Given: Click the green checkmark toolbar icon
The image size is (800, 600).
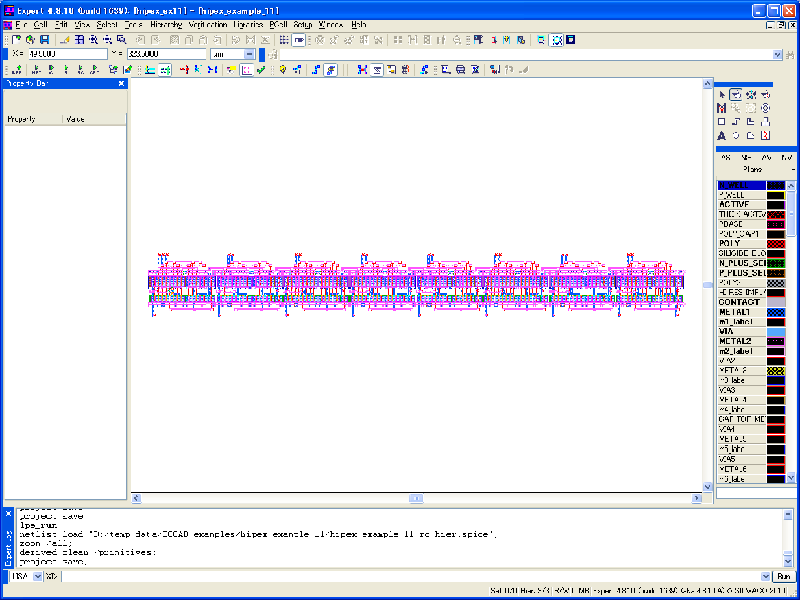Looking at the screenshot, I should (x=260, y=70).
